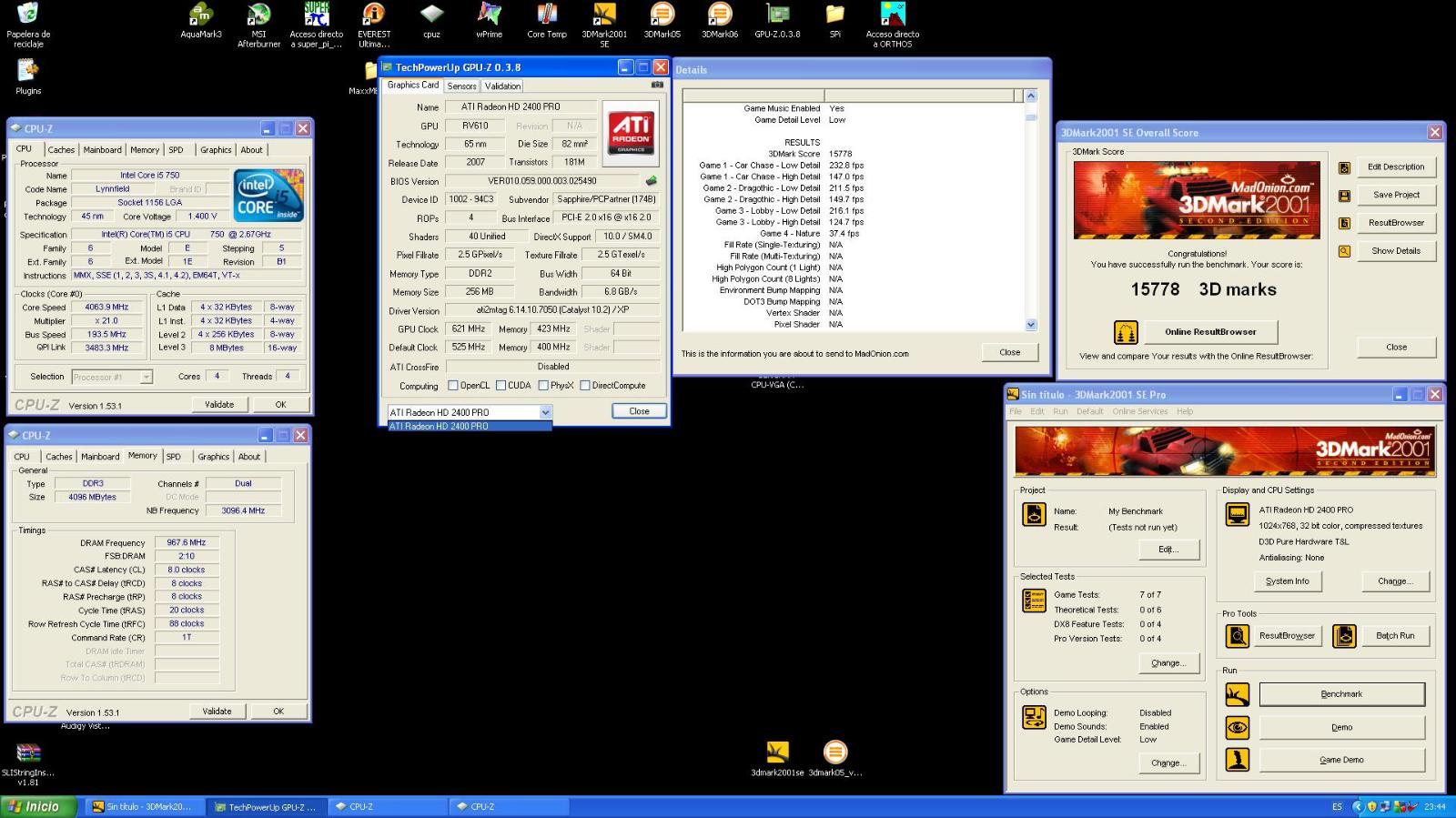Click the Edit button in Project section
The height and width of the screenshot is (818, 1456).
[x=1168, y=550]
